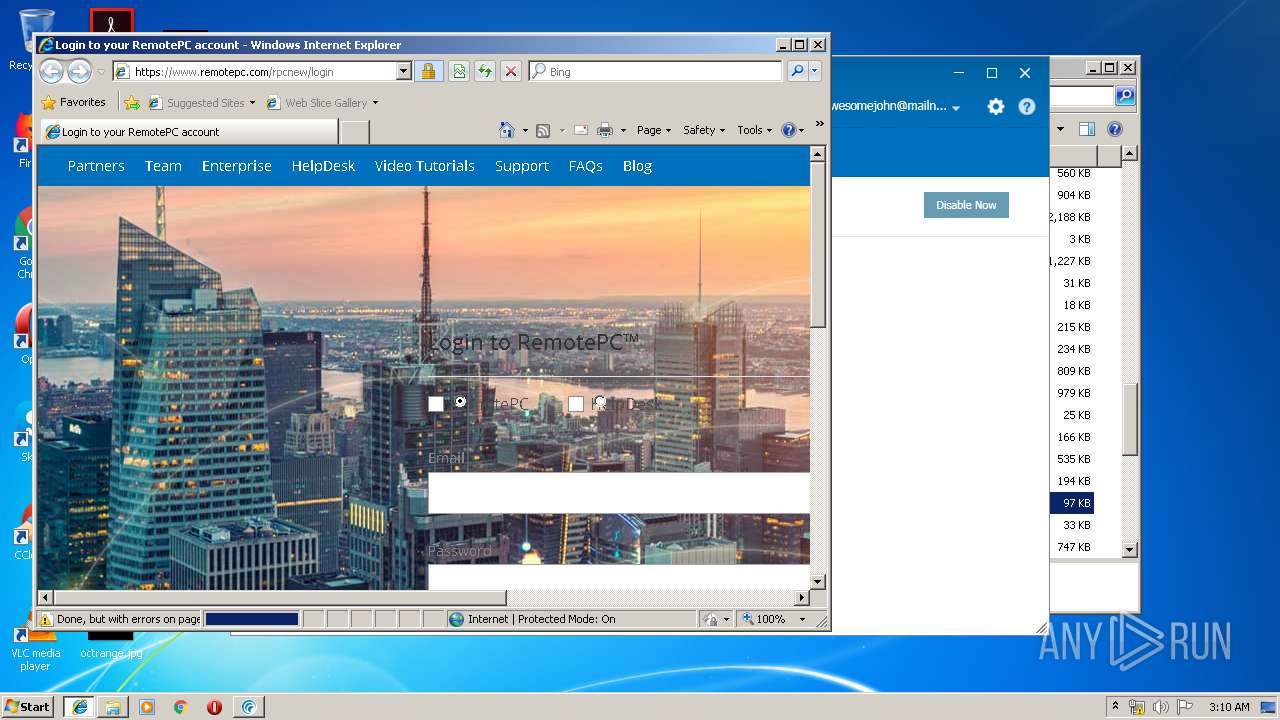The width and height of the screenshot is (1280, 720).
Task: Click the page error warning icon in status bar
Action: tap(45, 619)
